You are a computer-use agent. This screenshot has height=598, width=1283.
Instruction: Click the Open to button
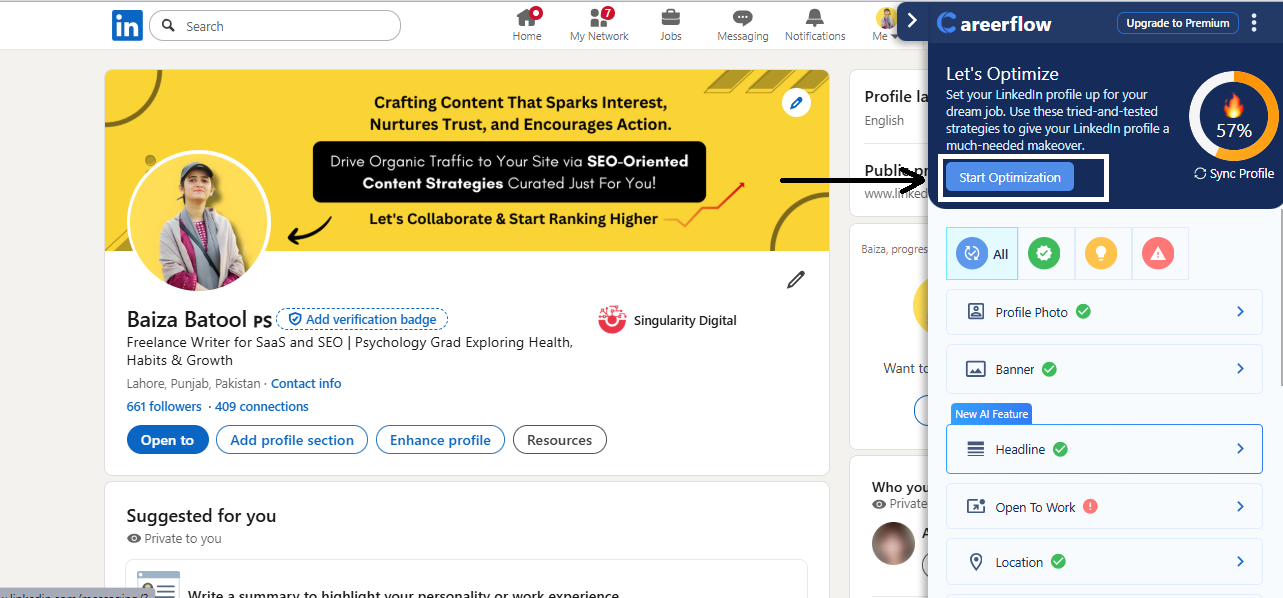pos(167,440)
